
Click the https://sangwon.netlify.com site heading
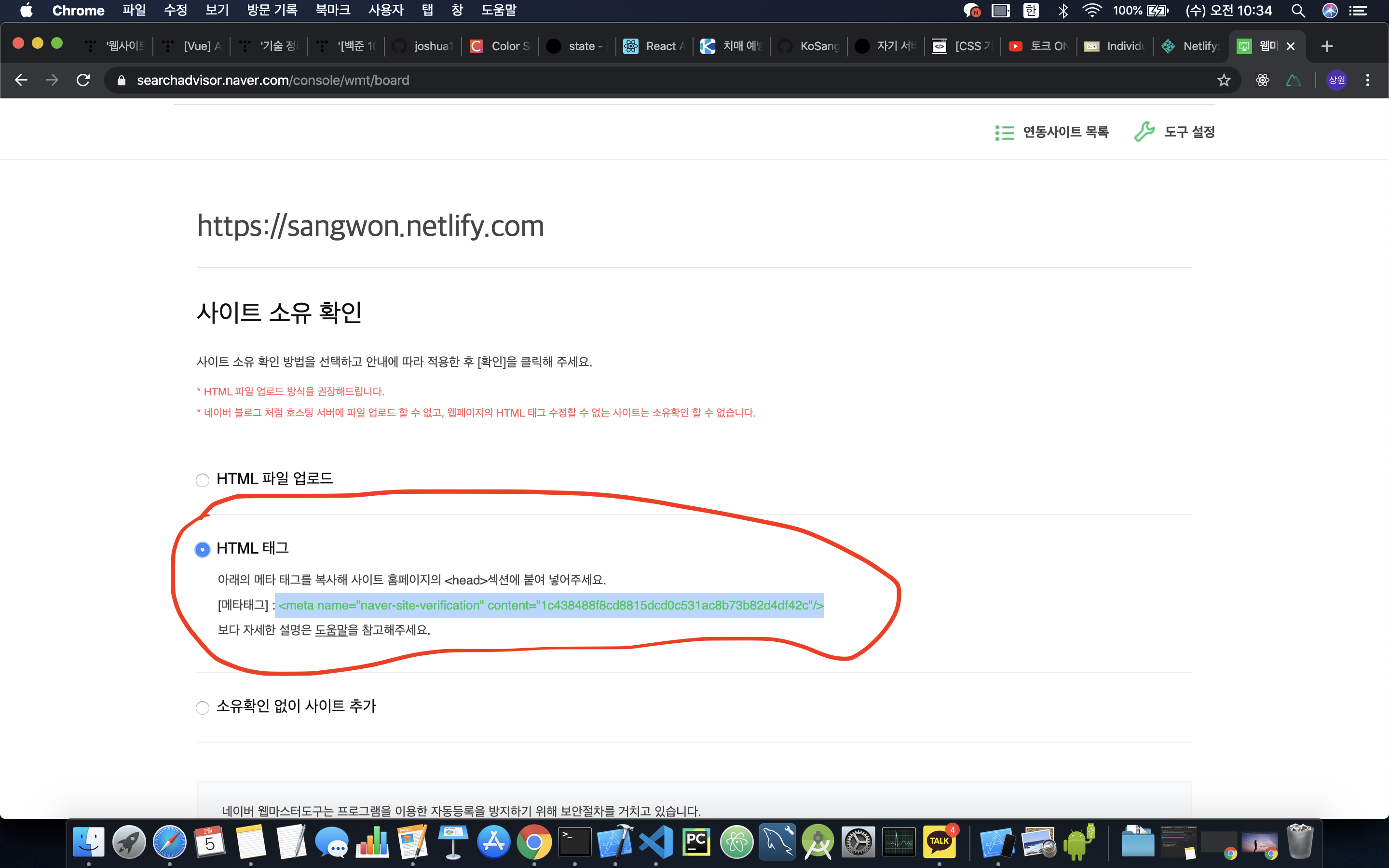click(x=370, y=226)
